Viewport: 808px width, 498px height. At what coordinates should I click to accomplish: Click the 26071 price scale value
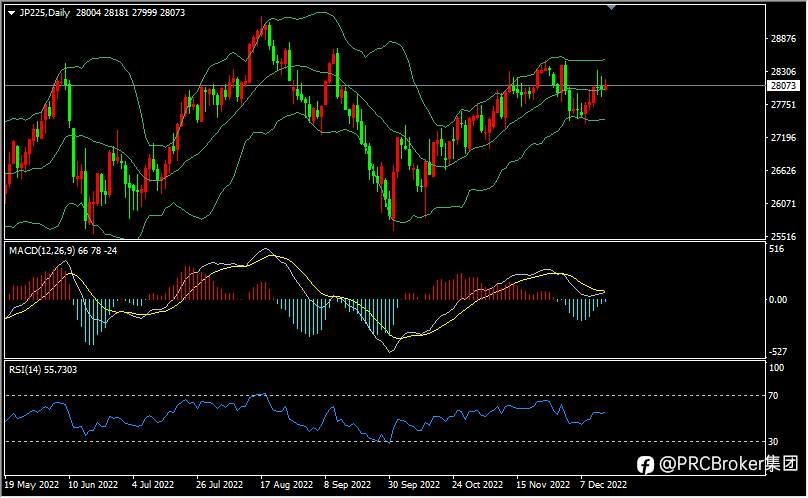[783, 204]
